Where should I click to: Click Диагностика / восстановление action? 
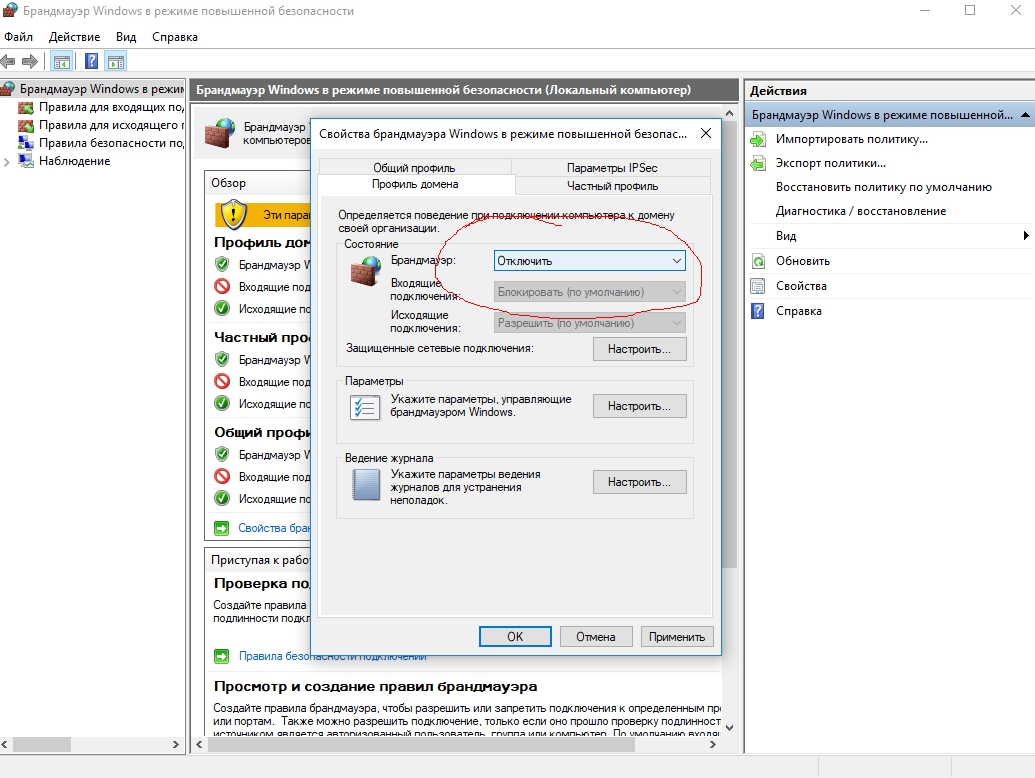(861, 211)
